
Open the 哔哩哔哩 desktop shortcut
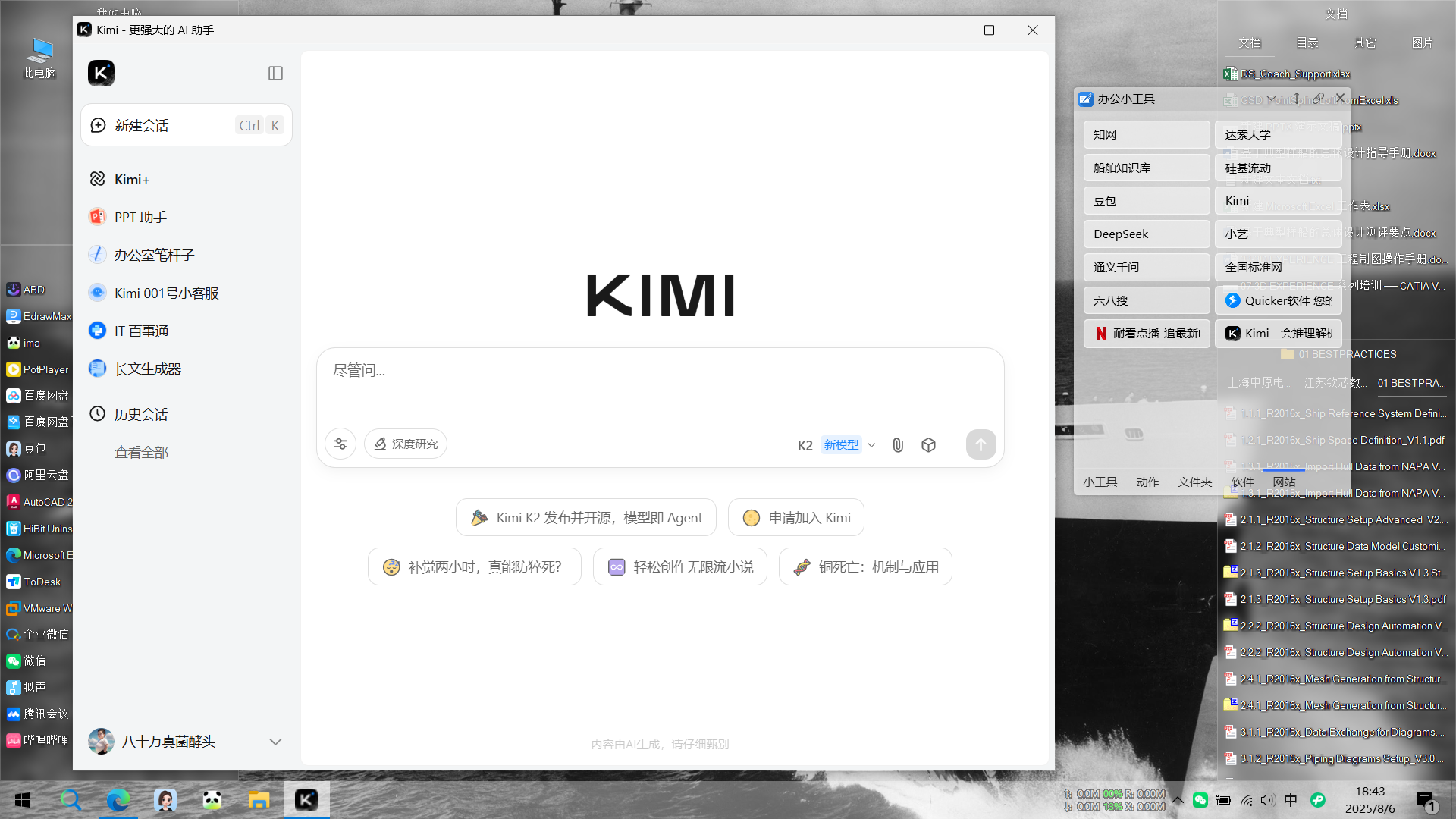pyautogui.click(x=38, y=740)
